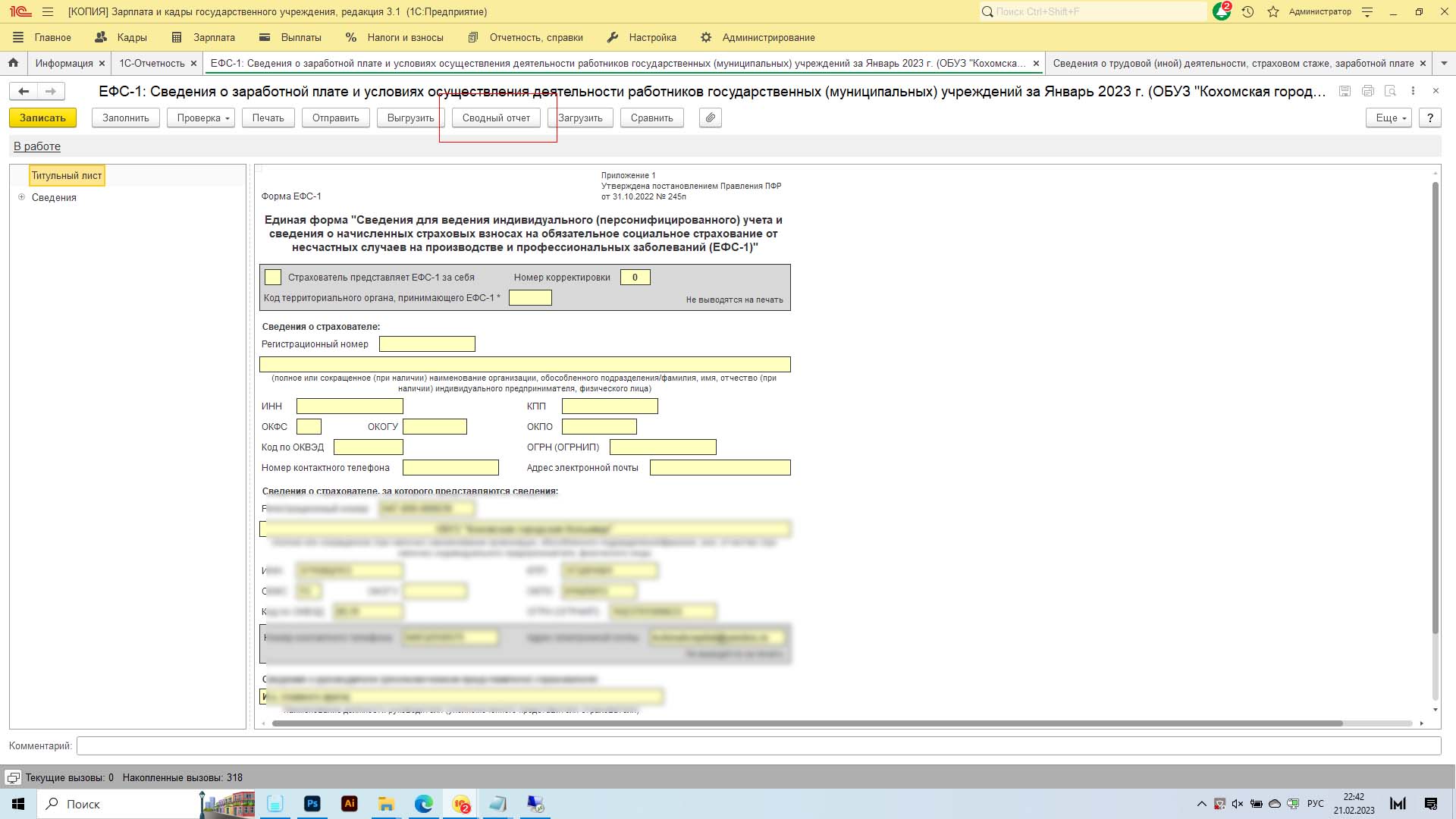Click the Загрузить button
The image size is (1456, 819).
pos(580,118)
